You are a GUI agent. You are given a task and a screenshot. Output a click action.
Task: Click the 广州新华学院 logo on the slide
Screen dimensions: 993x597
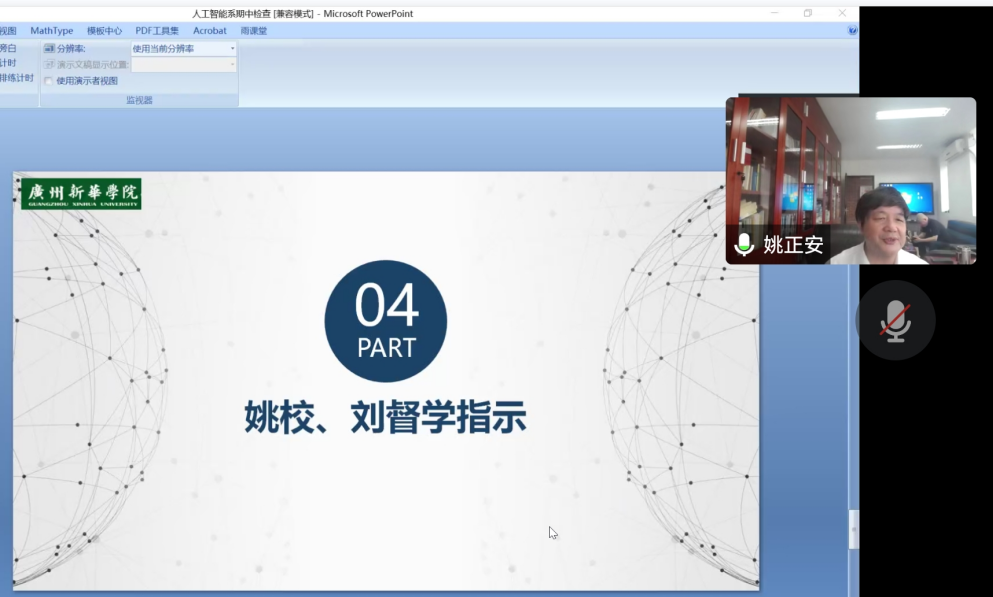(81, 194)
